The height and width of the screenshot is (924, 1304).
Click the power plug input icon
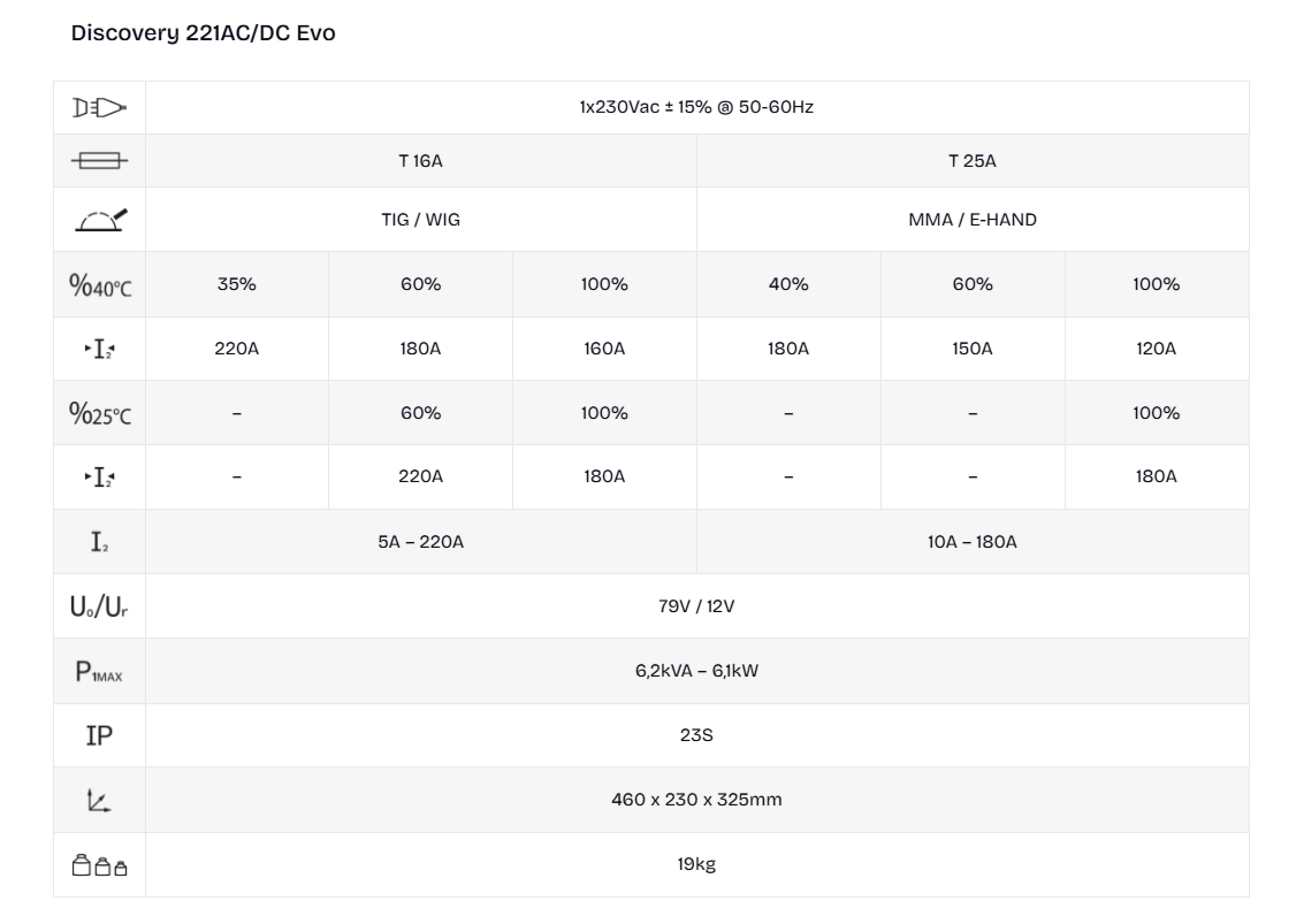(99, 108)
